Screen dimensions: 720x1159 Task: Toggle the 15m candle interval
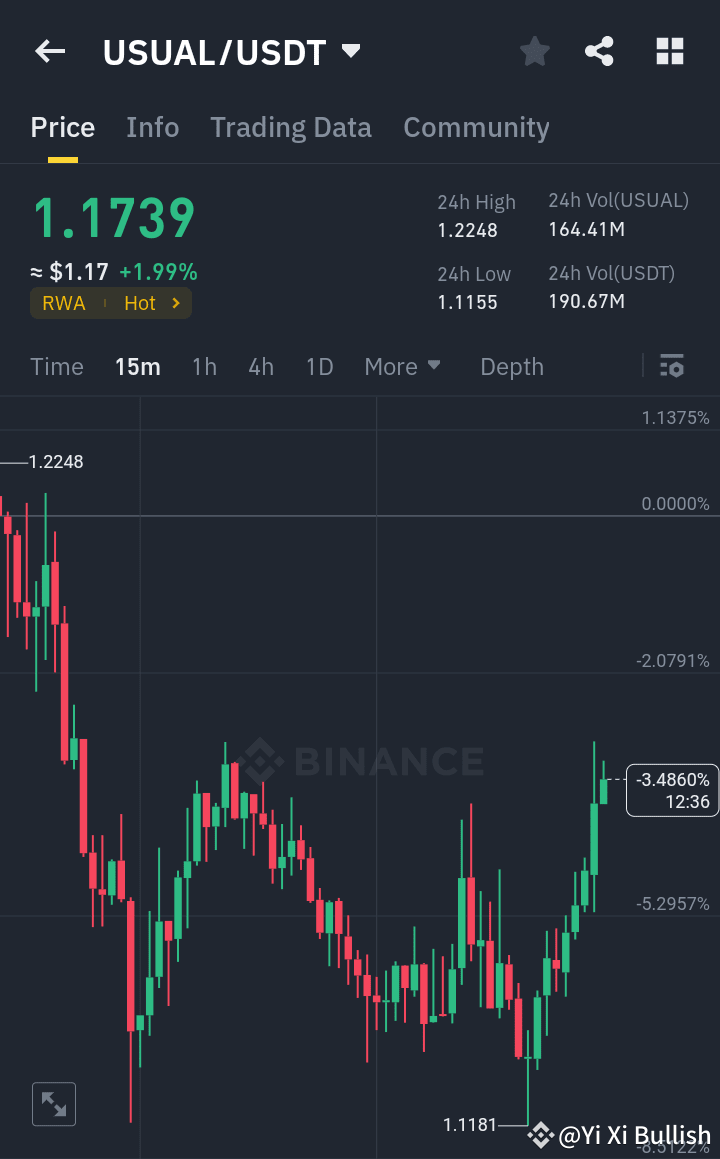tap(137, 366)
